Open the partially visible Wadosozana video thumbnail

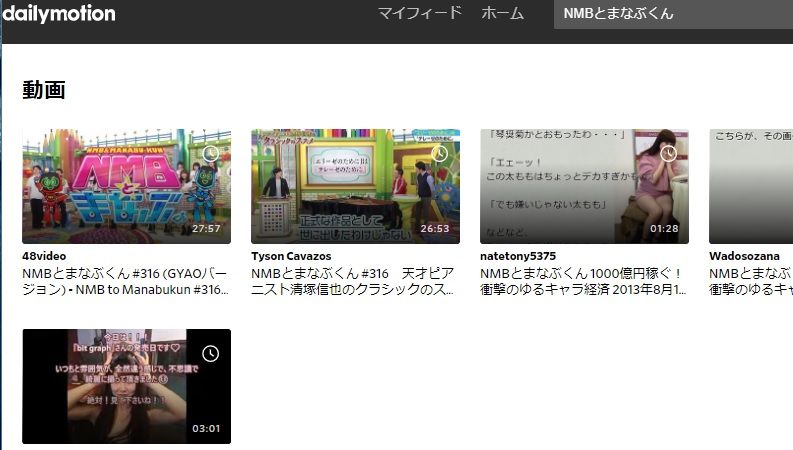(x=751, y=187)
